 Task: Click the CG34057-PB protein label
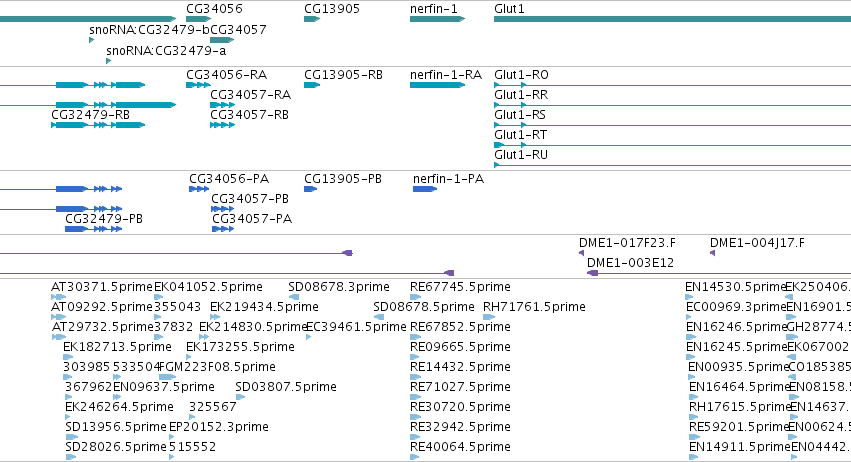(250, 199)
